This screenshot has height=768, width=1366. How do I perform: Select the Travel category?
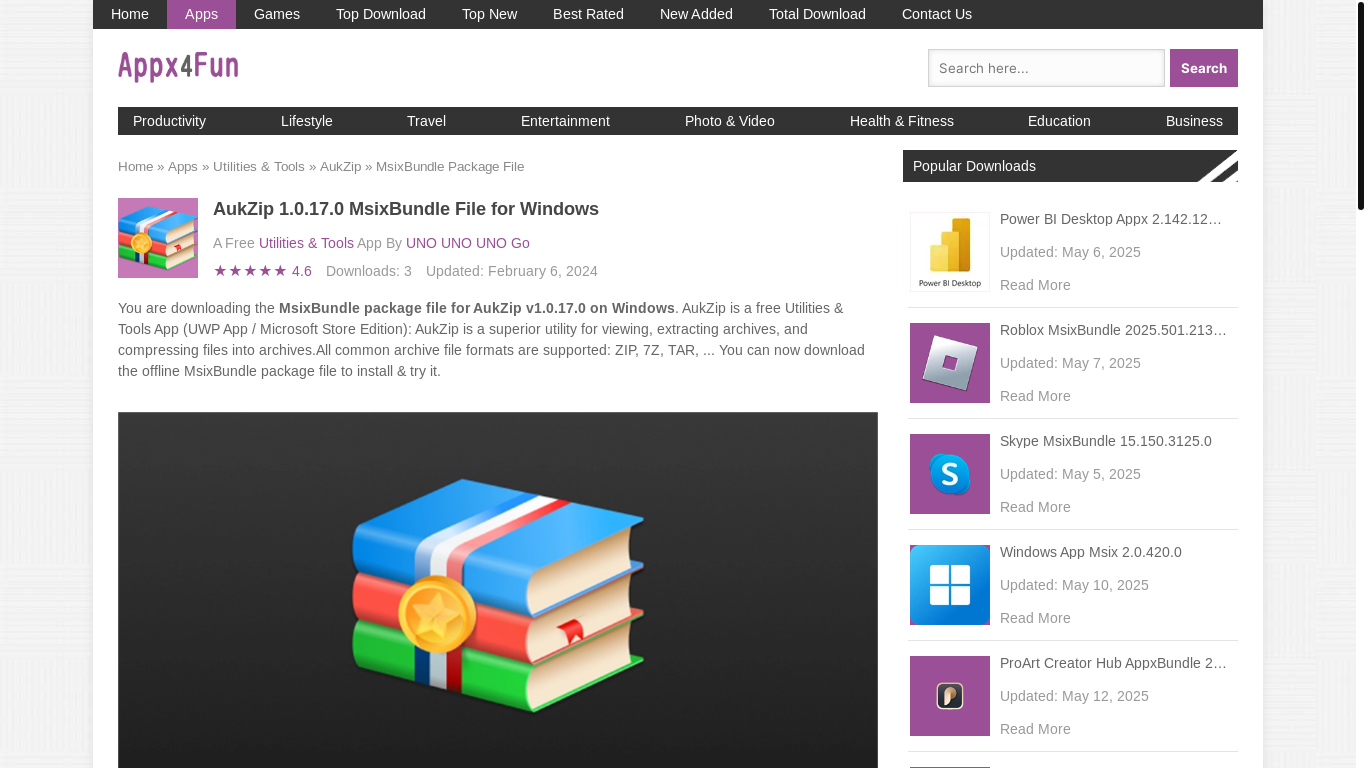click(x=426, y=121)
